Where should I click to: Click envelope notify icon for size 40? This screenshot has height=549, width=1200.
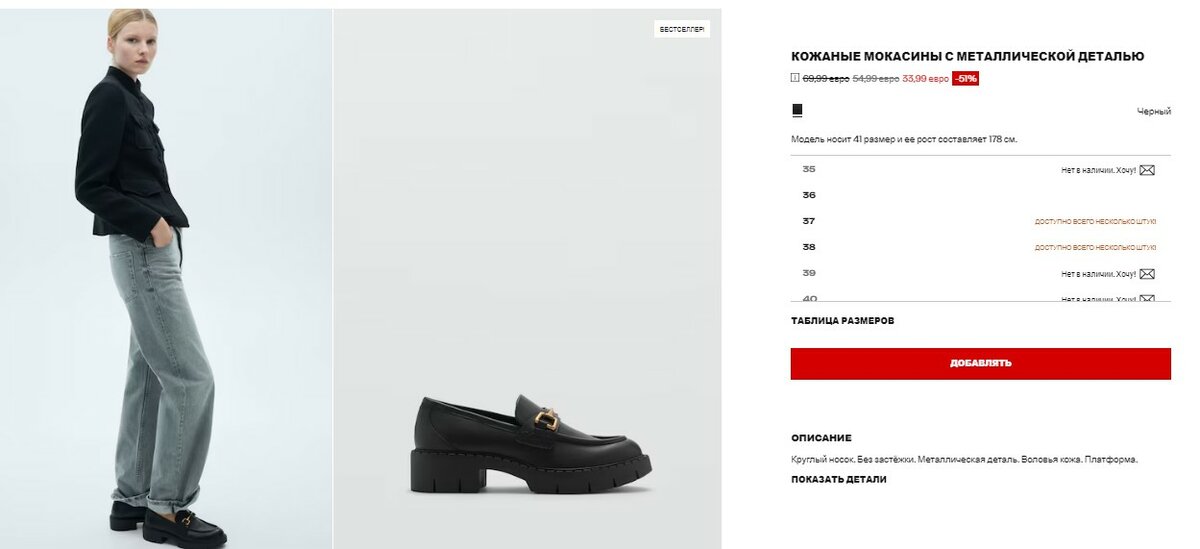[x=1147, y=298]
